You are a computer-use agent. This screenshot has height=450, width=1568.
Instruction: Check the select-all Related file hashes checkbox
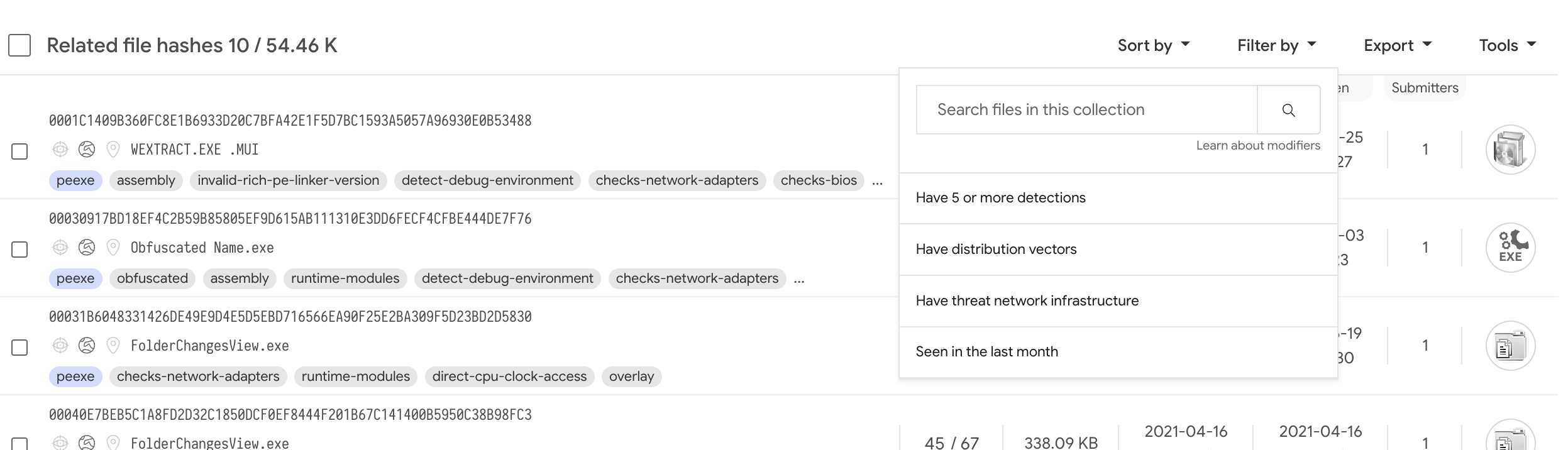[x=19, y=45]
